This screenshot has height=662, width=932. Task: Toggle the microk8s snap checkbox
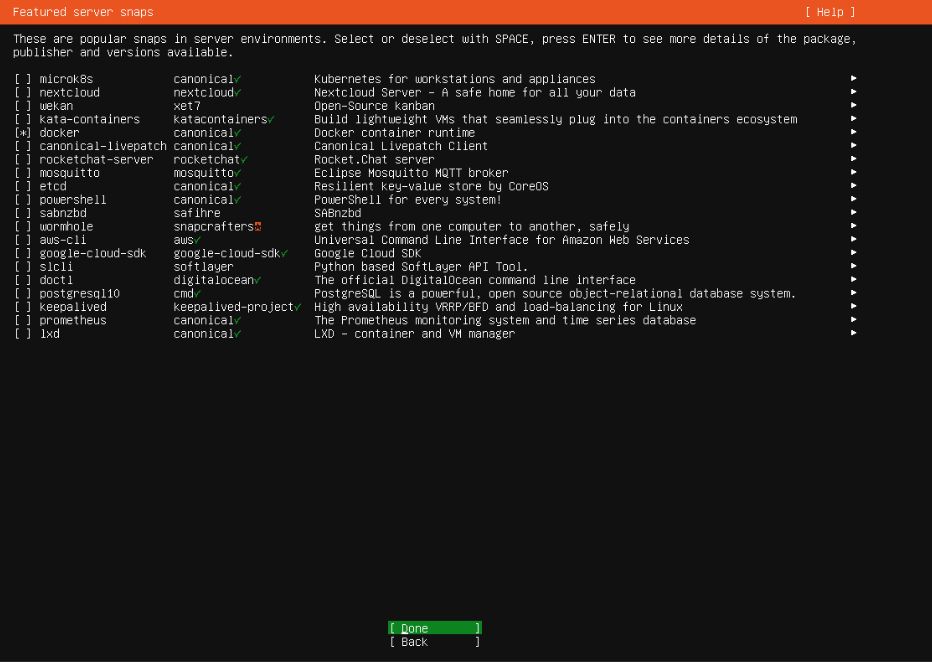click(23, 79)
